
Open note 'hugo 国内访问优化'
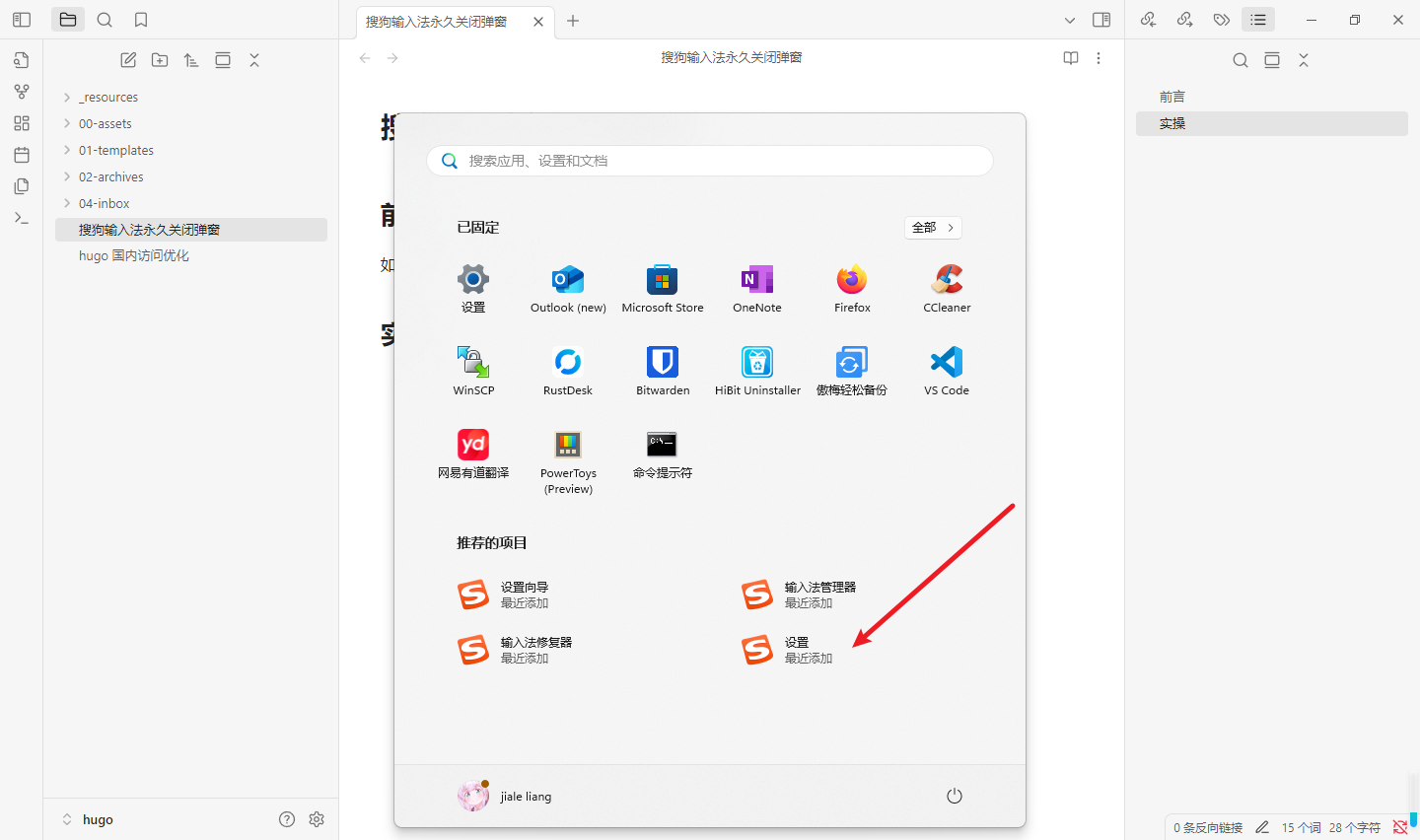click(191, 255)
